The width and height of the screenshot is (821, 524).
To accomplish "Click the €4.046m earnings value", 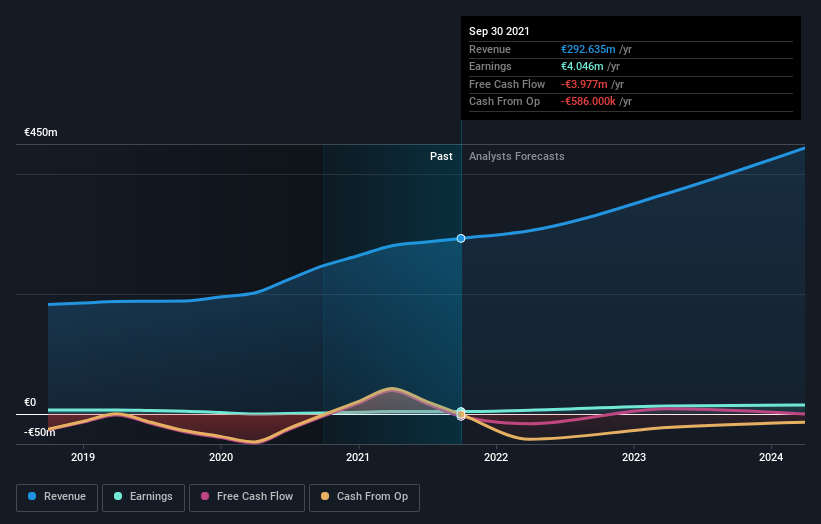I will [x=582, y=66].
